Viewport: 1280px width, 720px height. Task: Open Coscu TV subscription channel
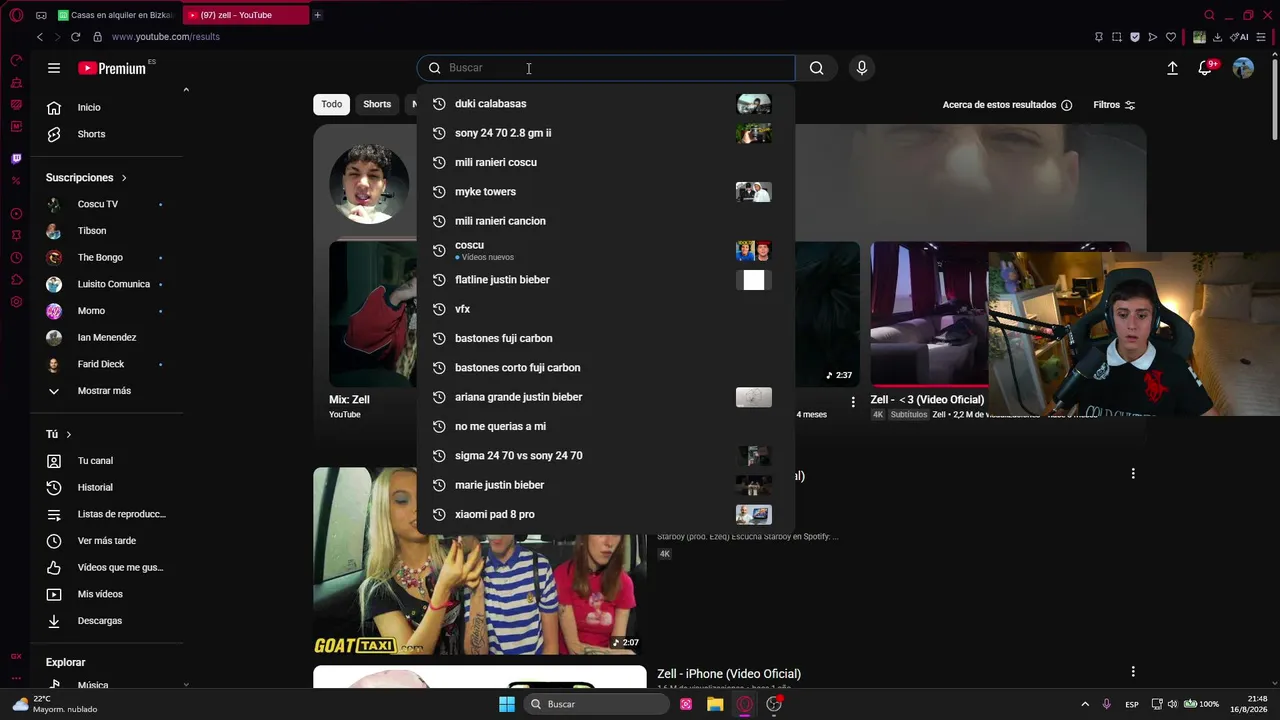[107, 204]
